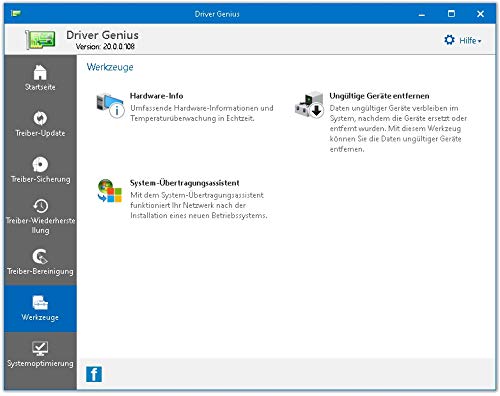
Task: Click the System-Übertragungsassistent Windows icon
Action: point(110,191)
